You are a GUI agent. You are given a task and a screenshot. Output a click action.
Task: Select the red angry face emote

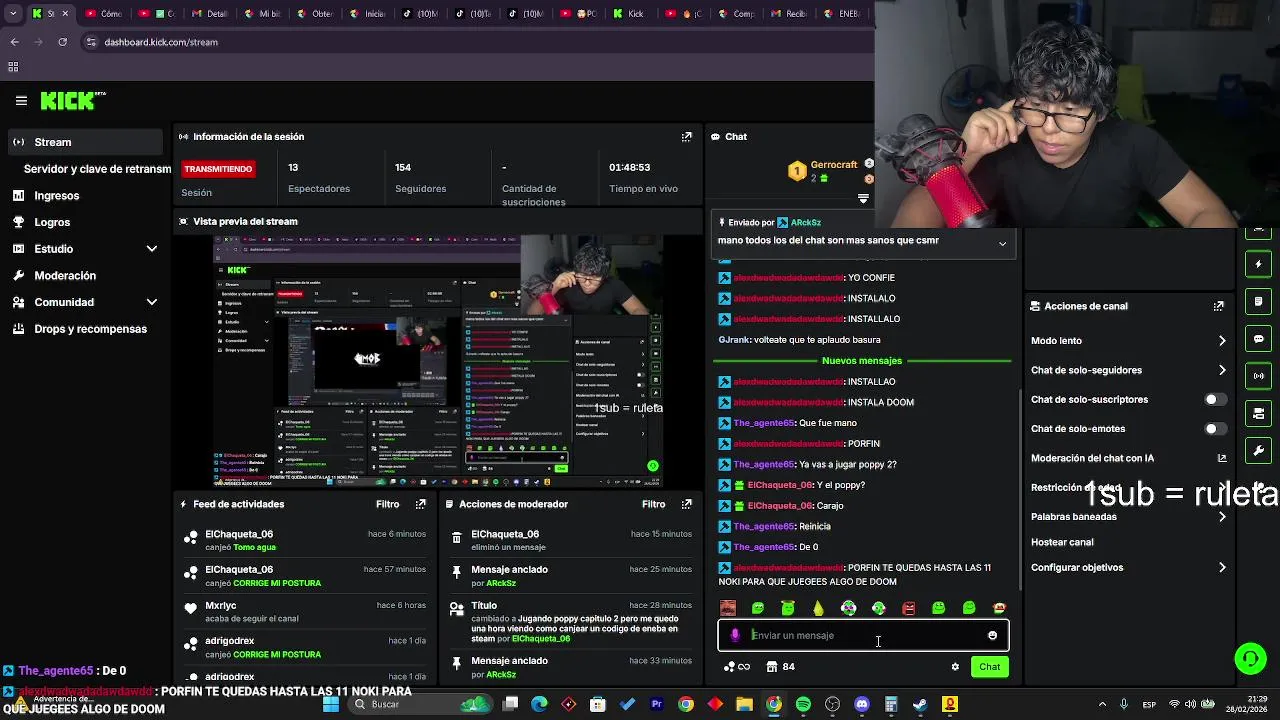click(908, 608)
